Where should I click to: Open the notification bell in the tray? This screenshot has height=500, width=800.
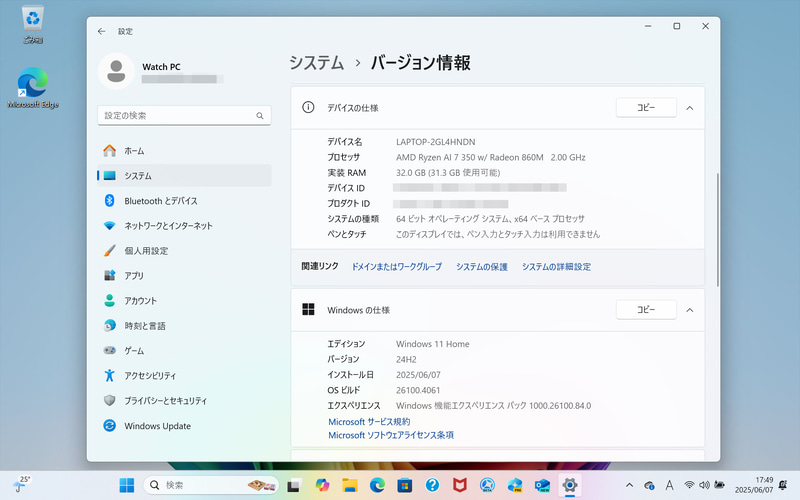click(x=783, y=485)
